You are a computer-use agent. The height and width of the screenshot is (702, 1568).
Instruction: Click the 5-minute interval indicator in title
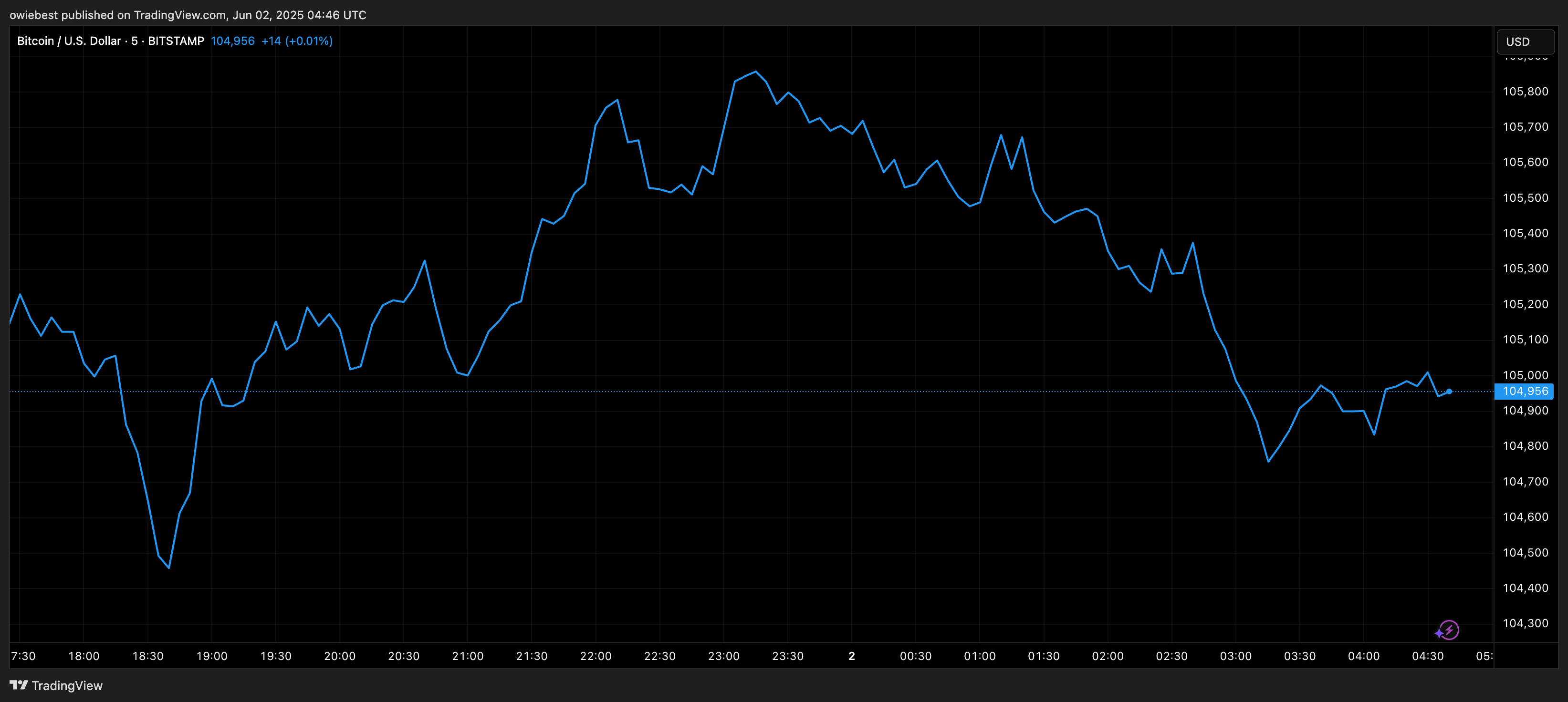(x=135, y=41)
